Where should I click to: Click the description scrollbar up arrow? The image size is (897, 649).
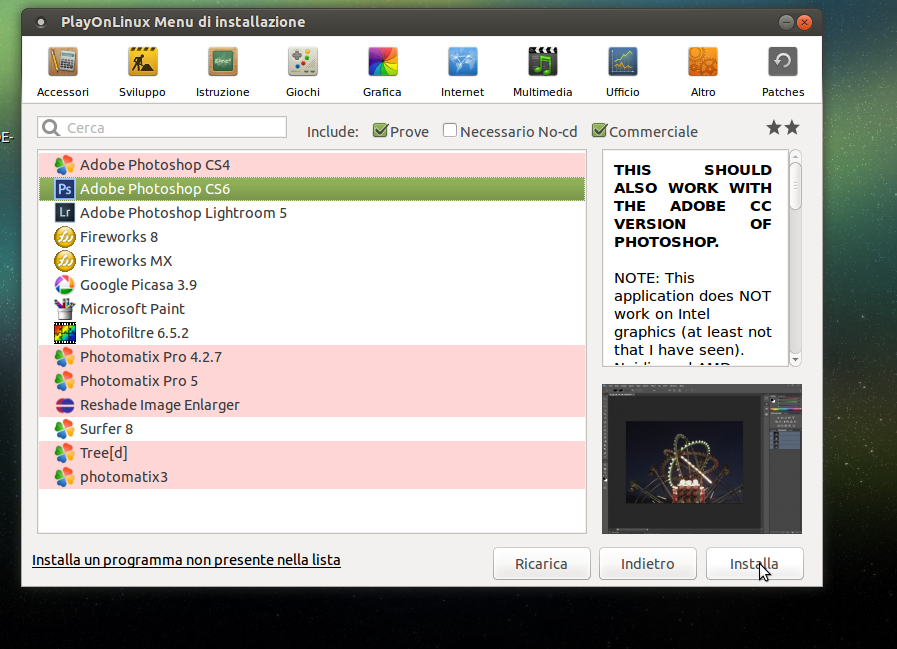[x=795, y=156]
